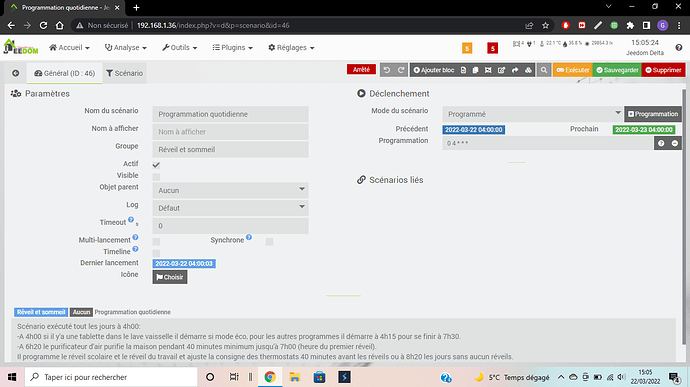Screen dimensions: 690x387
Task: Toggle the Multi-lancement checkbox
Action: tap(156, 242)
